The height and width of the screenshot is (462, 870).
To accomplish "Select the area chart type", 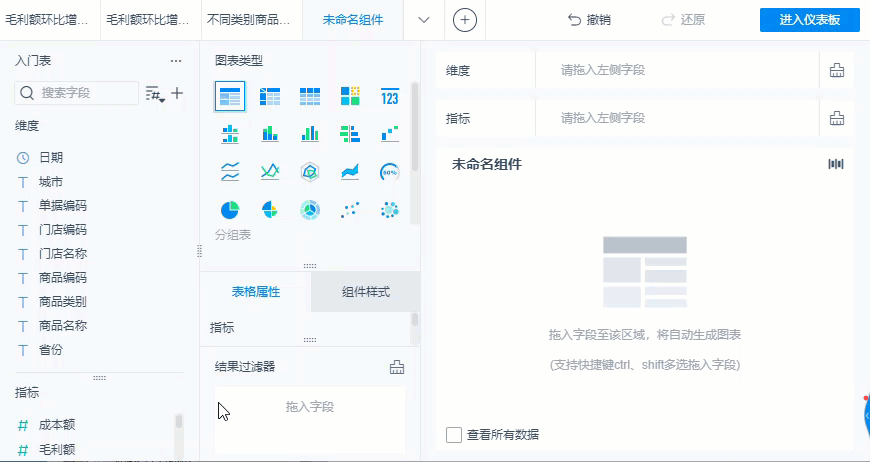I will 350,172.
